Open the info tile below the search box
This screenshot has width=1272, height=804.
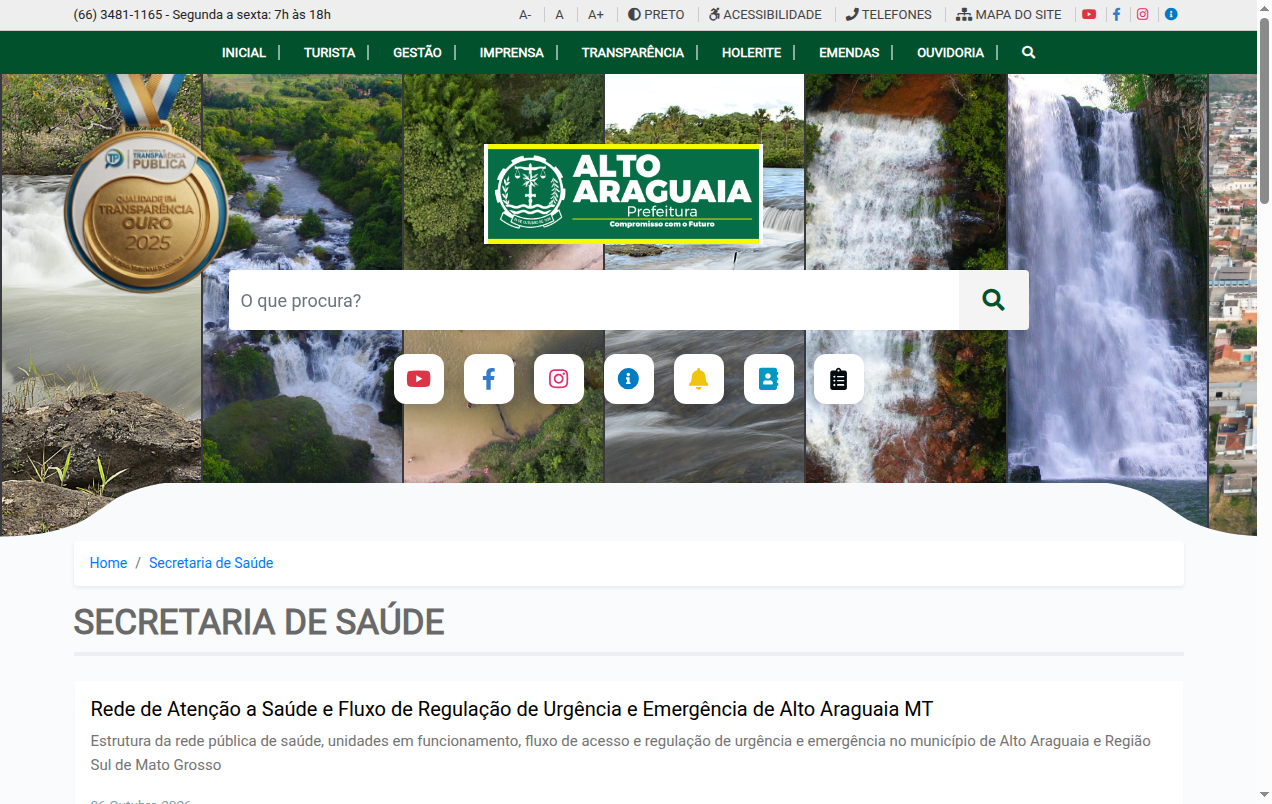point(629,379)
